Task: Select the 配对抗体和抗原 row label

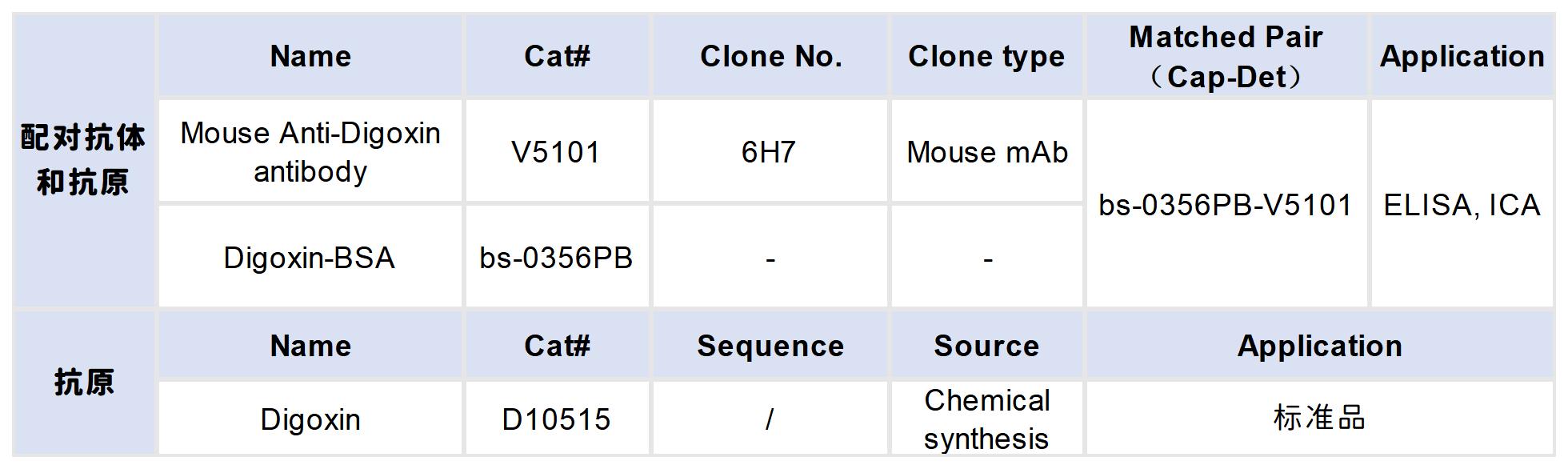Action: pyautogui.click(x=83, y=160)
